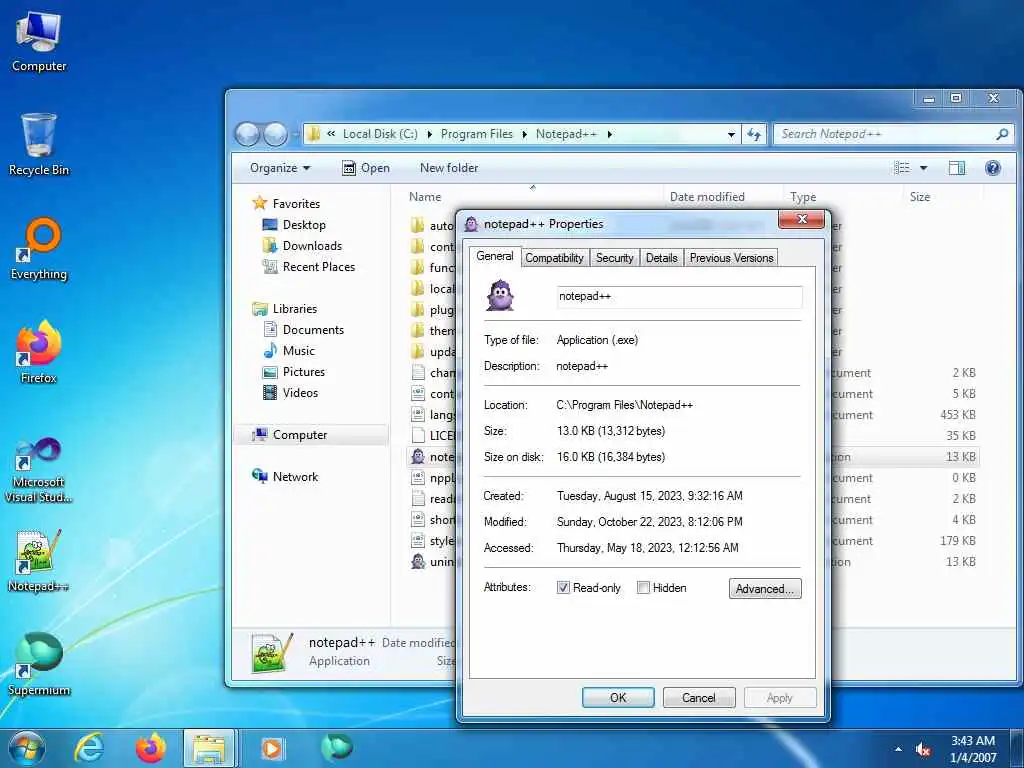Select the Microsoft Visual Studio desktop shortcut

coord(39,470)
